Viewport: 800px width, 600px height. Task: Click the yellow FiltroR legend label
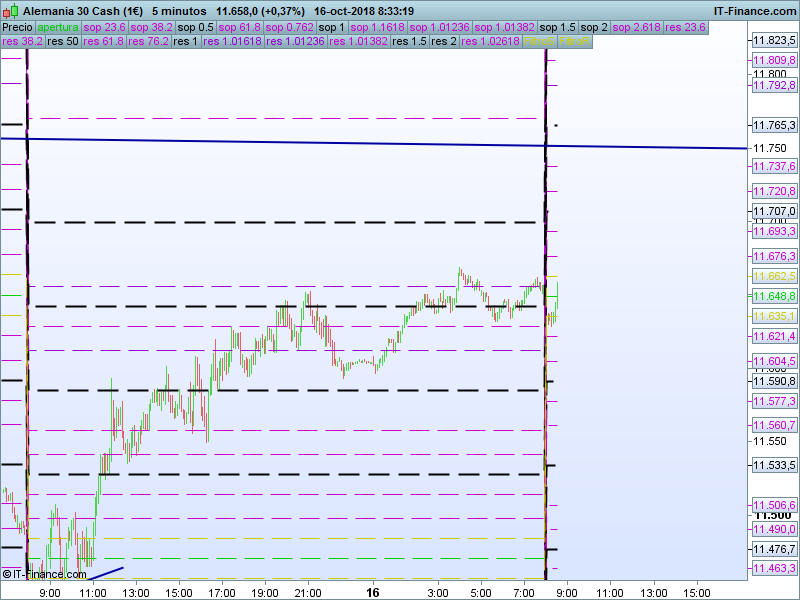tap(574, 41)
